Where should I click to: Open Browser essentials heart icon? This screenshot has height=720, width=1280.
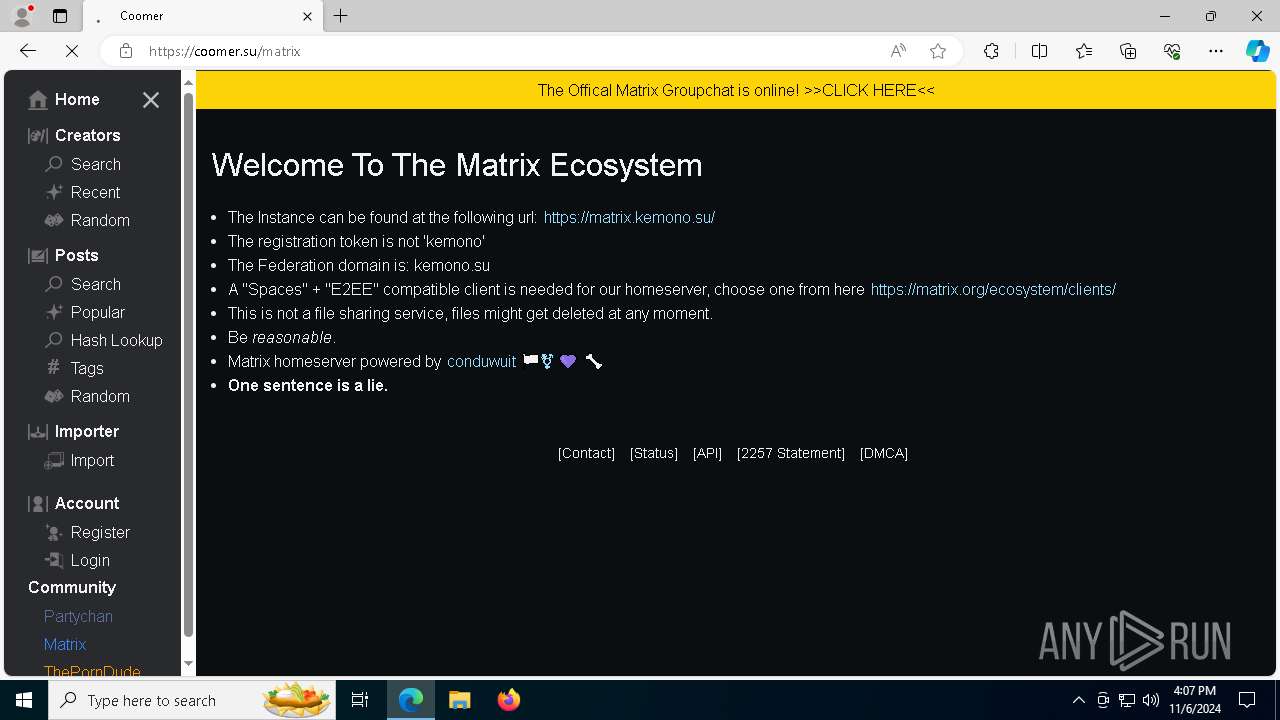(x=1172, y=51)
